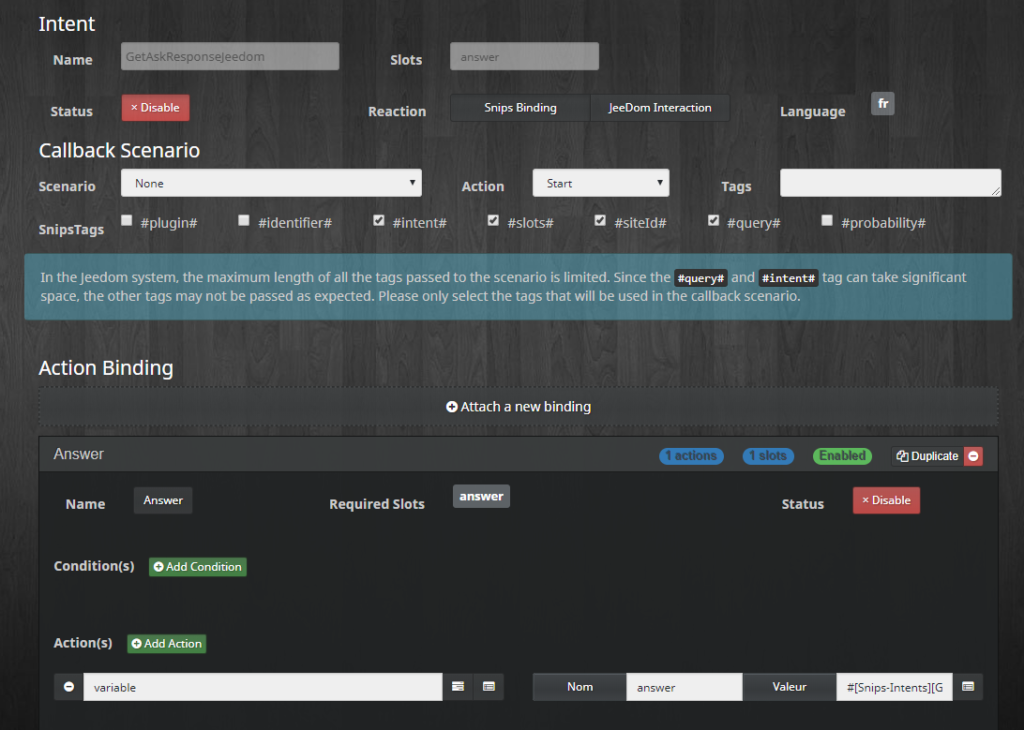This screenshot has height=730, width=1024.
Task: Open the action list icon next to variable field
Action: click(x=488, y=687)
